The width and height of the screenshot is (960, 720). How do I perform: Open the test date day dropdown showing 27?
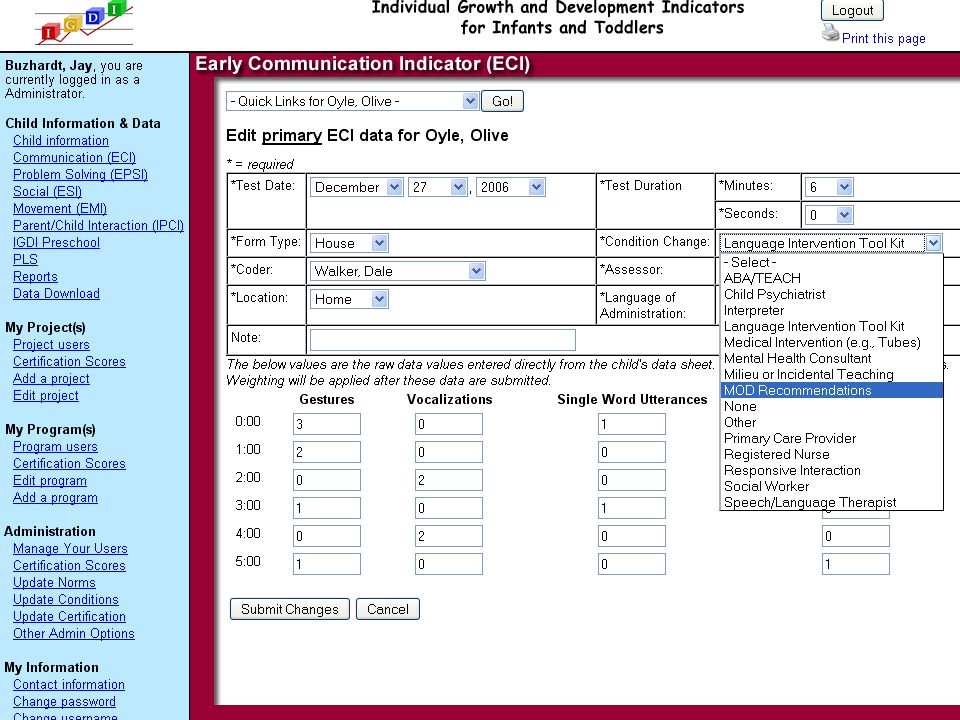437,187
